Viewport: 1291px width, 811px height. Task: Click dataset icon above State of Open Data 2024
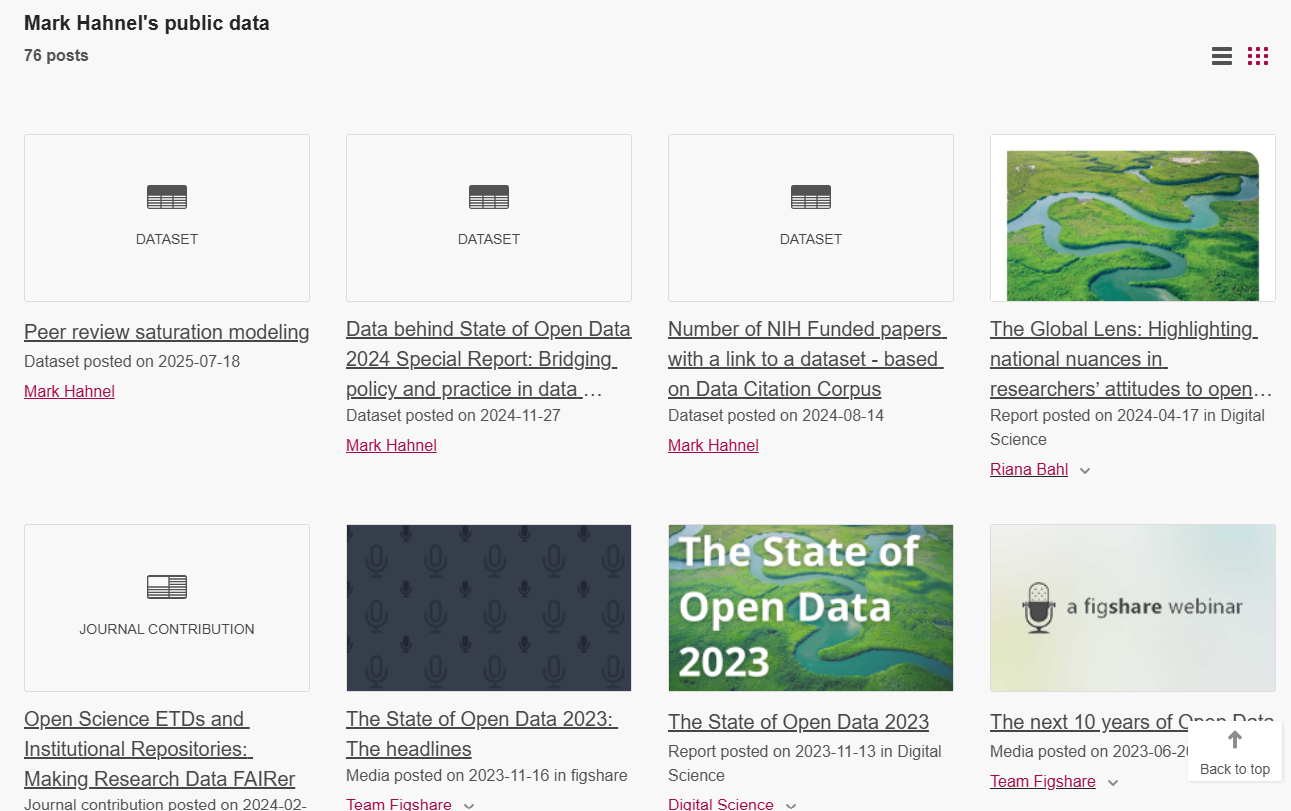(x=489, y=198)
